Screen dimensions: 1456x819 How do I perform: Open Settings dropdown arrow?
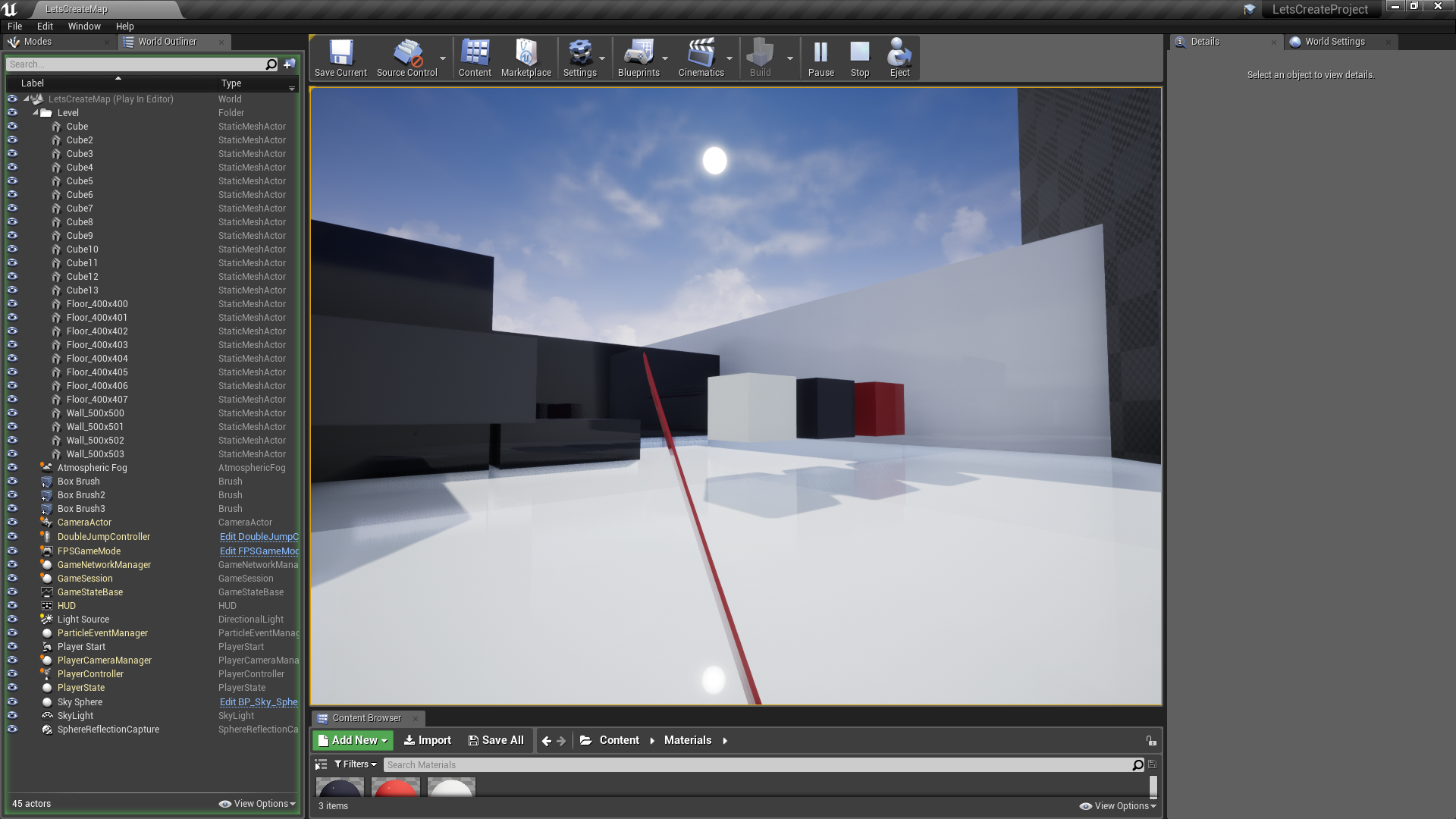click(x=602, y=58)
